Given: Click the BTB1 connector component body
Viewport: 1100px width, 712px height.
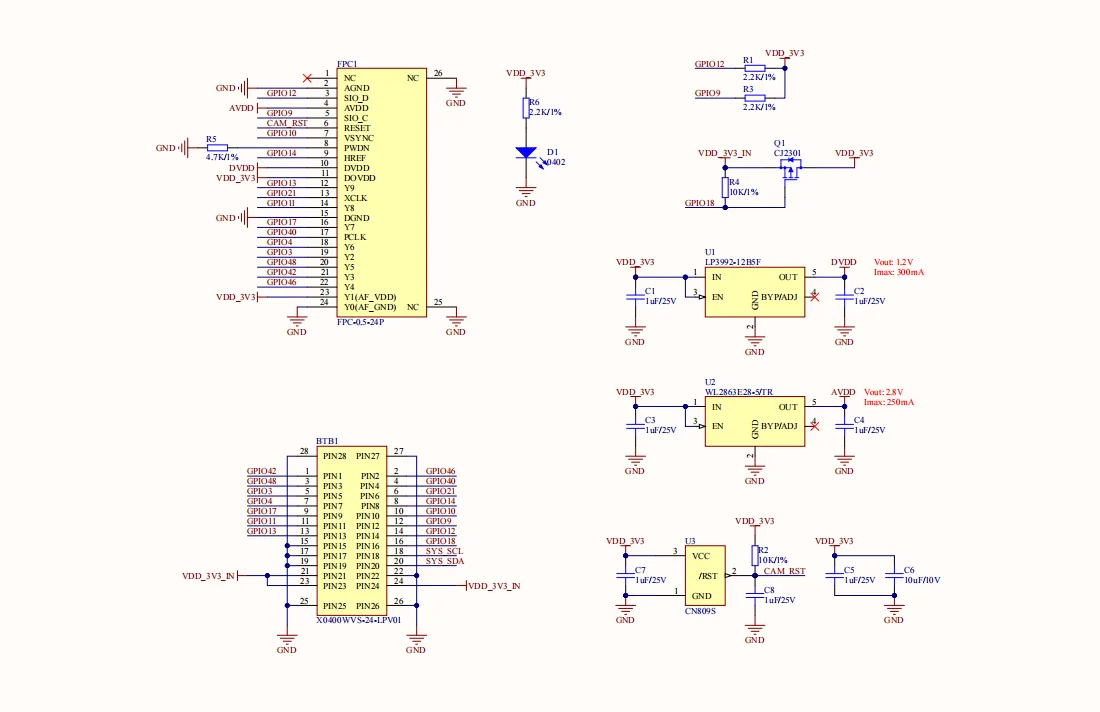Looking at the screenshot, I should tap(351, 530).
